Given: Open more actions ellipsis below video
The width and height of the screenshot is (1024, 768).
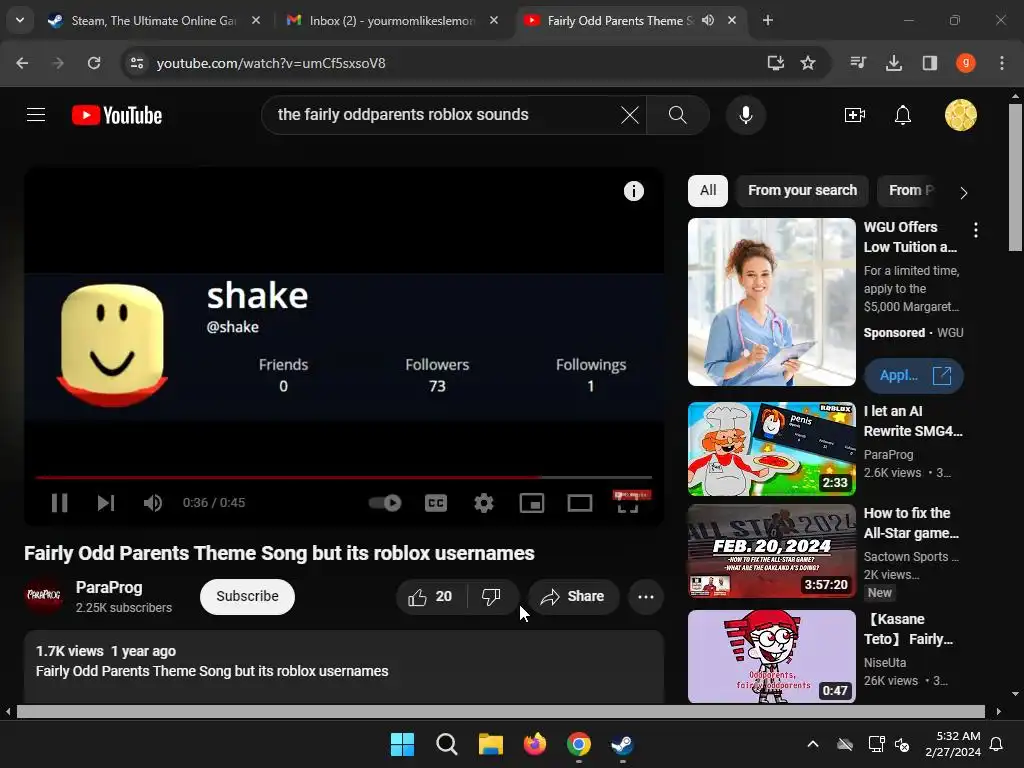Looking at the screenshot, I should [x=646, y=596].
